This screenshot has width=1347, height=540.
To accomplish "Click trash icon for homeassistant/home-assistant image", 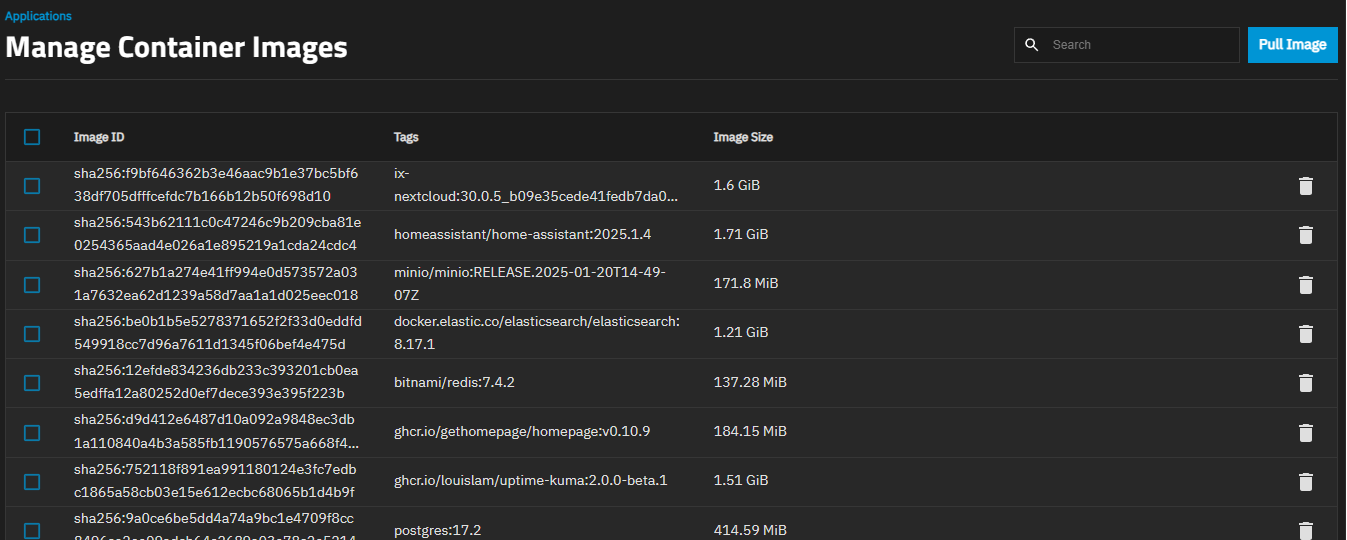I will click(1305, 235).
